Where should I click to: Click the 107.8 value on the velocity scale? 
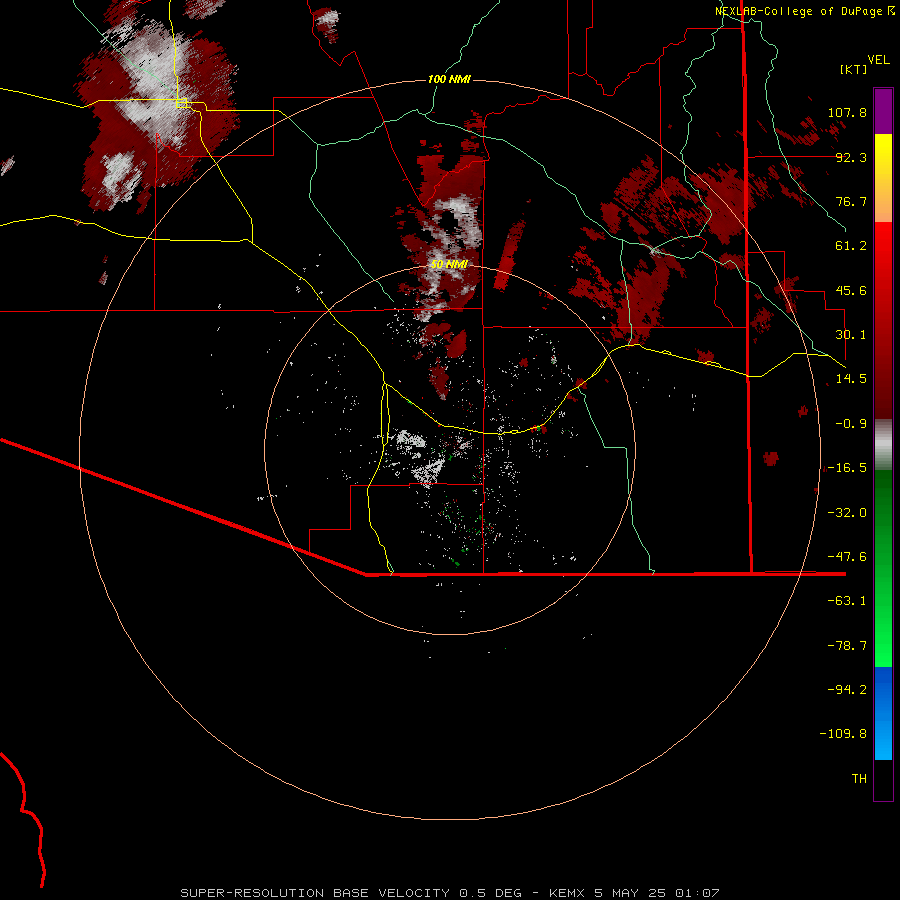click(x=847, y=112)
